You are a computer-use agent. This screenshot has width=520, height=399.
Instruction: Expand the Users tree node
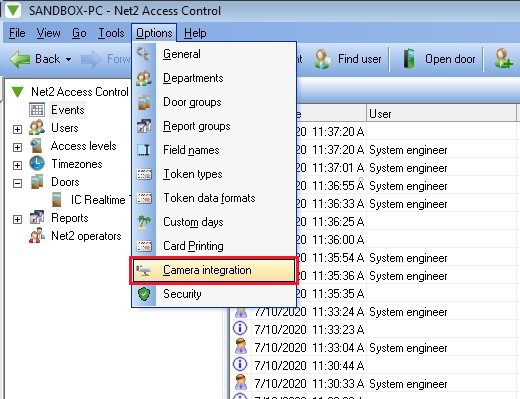17,129
